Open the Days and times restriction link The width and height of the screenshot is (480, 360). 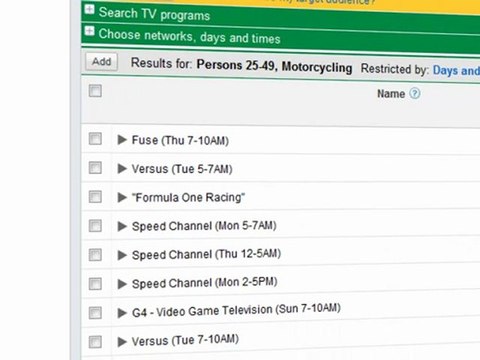(456, 71)
